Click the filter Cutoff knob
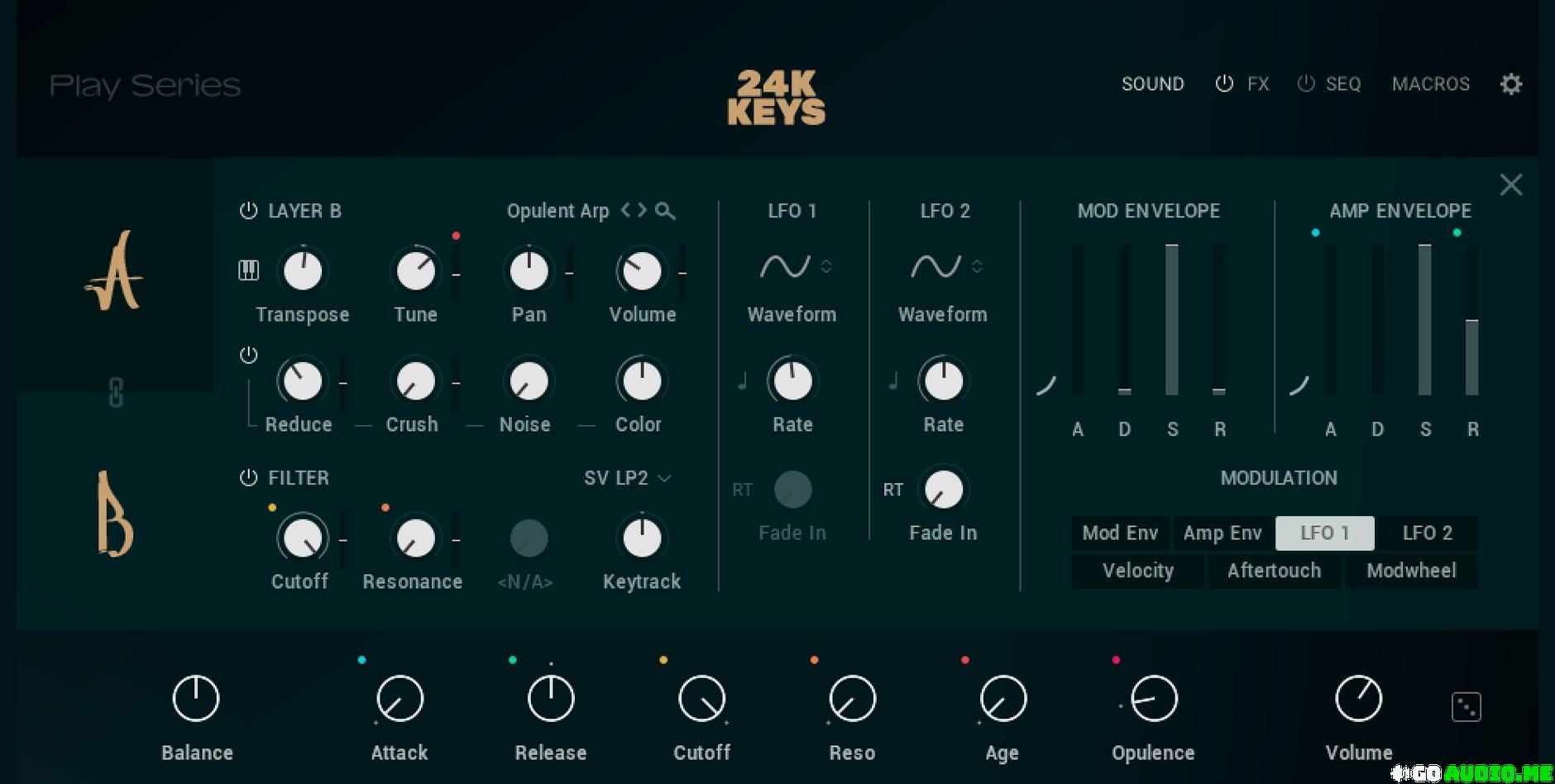 (x=303, y=538)
